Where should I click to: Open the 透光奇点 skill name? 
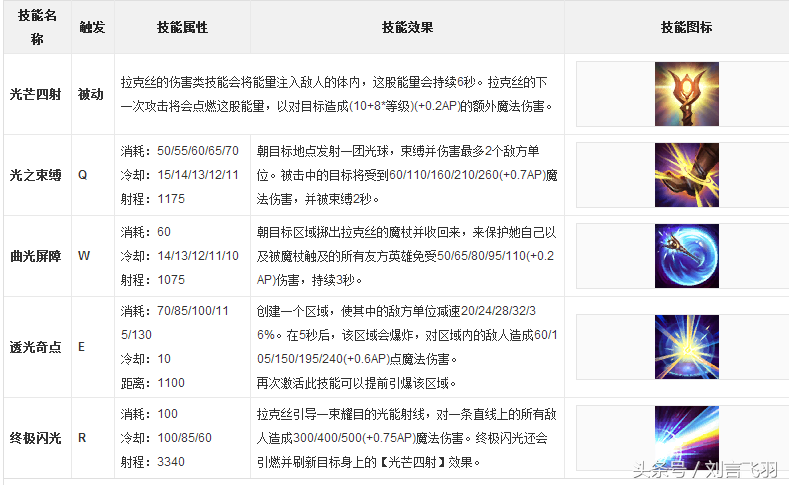[34, 347]
